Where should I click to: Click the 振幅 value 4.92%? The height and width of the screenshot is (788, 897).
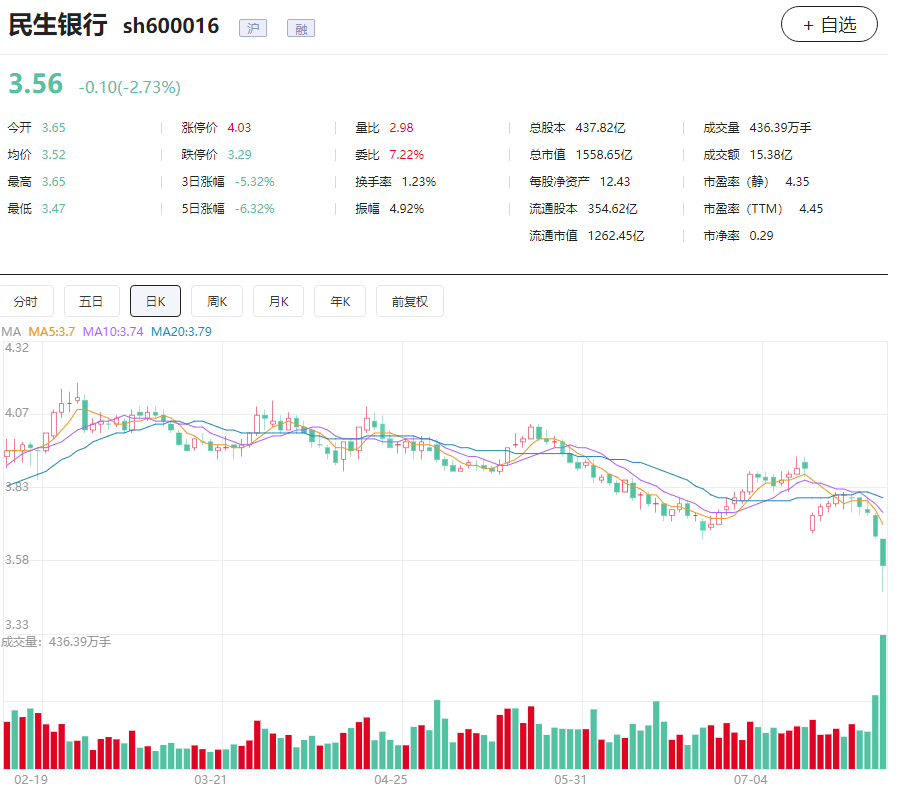407,208
